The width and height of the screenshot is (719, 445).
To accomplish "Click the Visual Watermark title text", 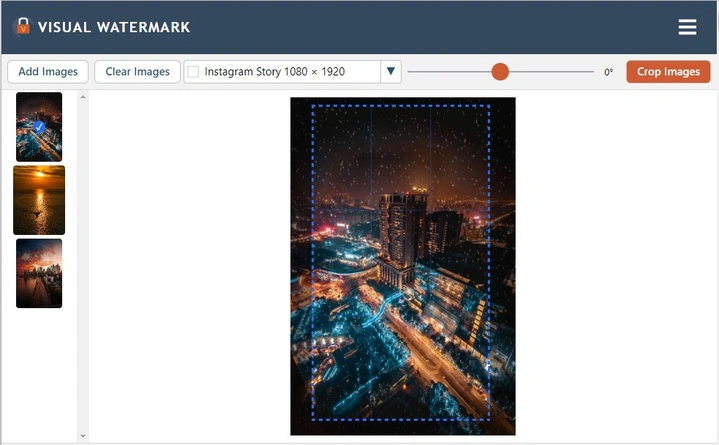I will pos(114,27).
